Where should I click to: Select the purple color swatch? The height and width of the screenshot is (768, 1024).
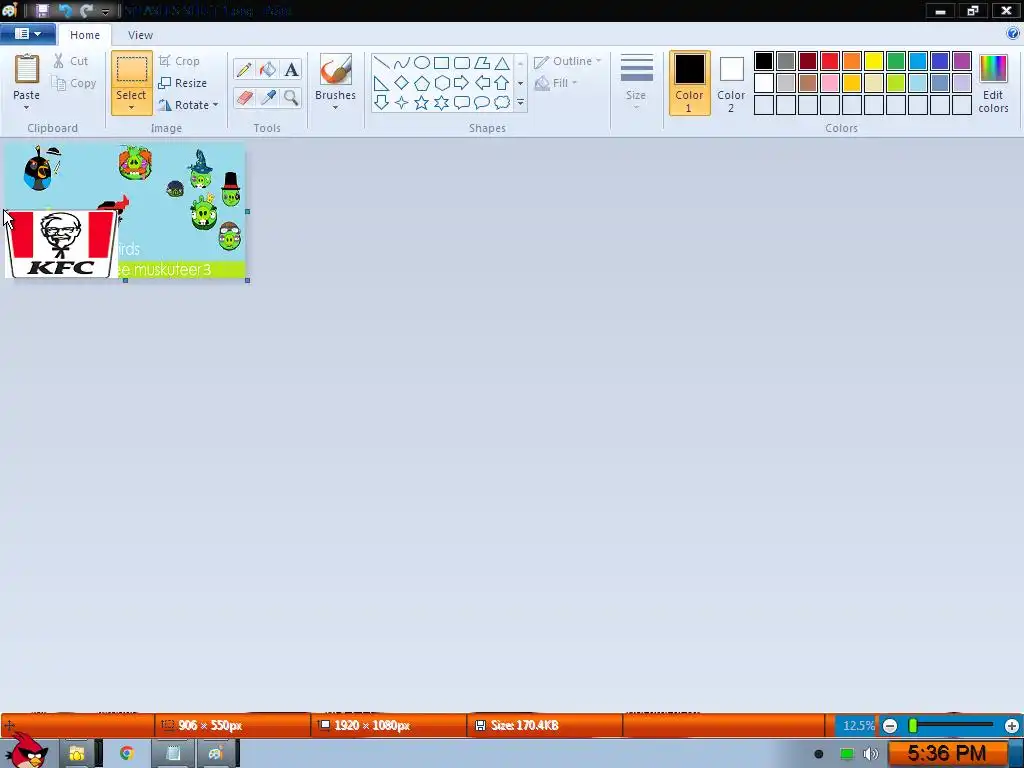click(962, 61)
